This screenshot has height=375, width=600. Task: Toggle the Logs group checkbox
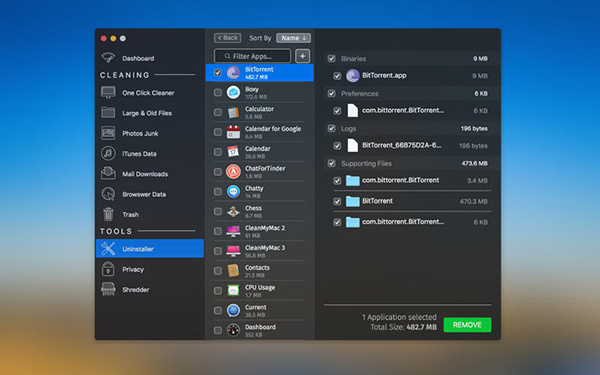331,128
